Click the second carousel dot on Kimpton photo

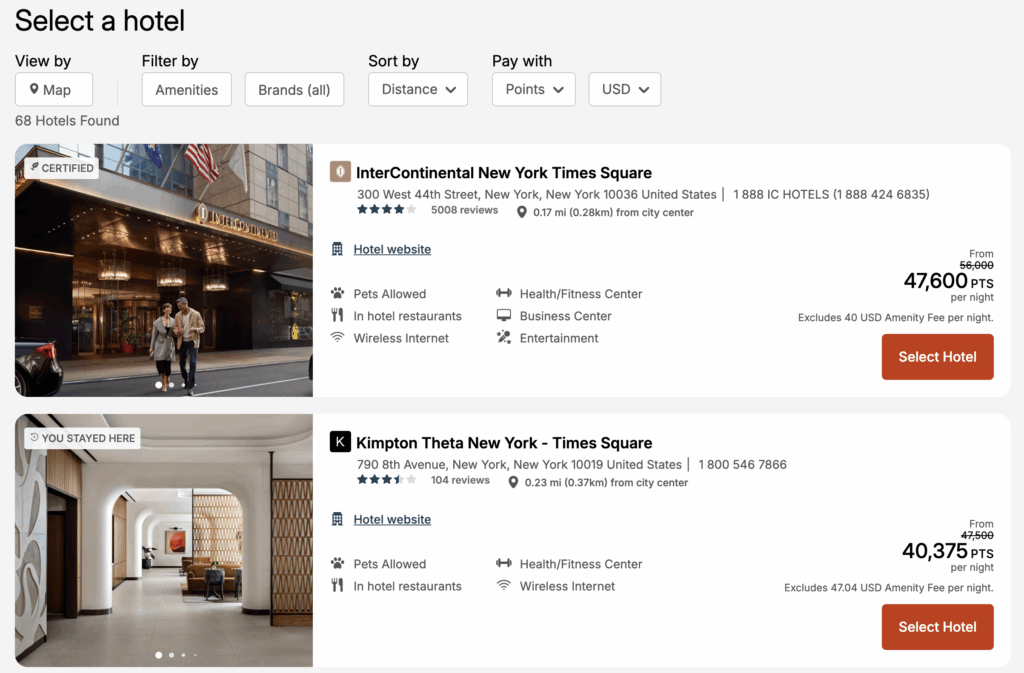(x=170, y=655)
